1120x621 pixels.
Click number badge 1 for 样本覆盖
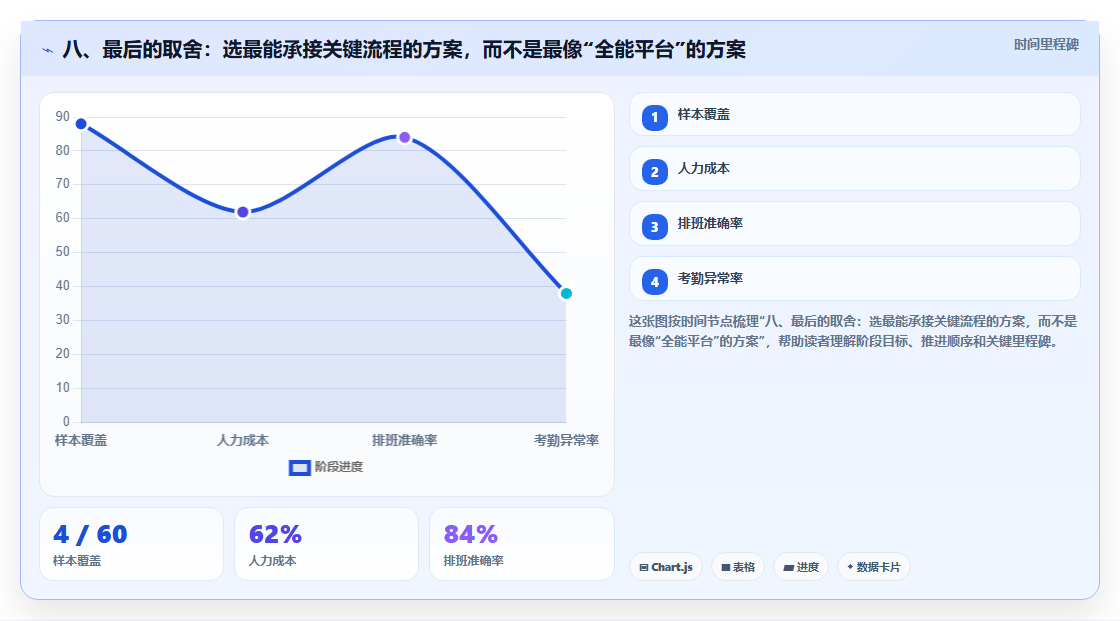[x=654, y=117]
